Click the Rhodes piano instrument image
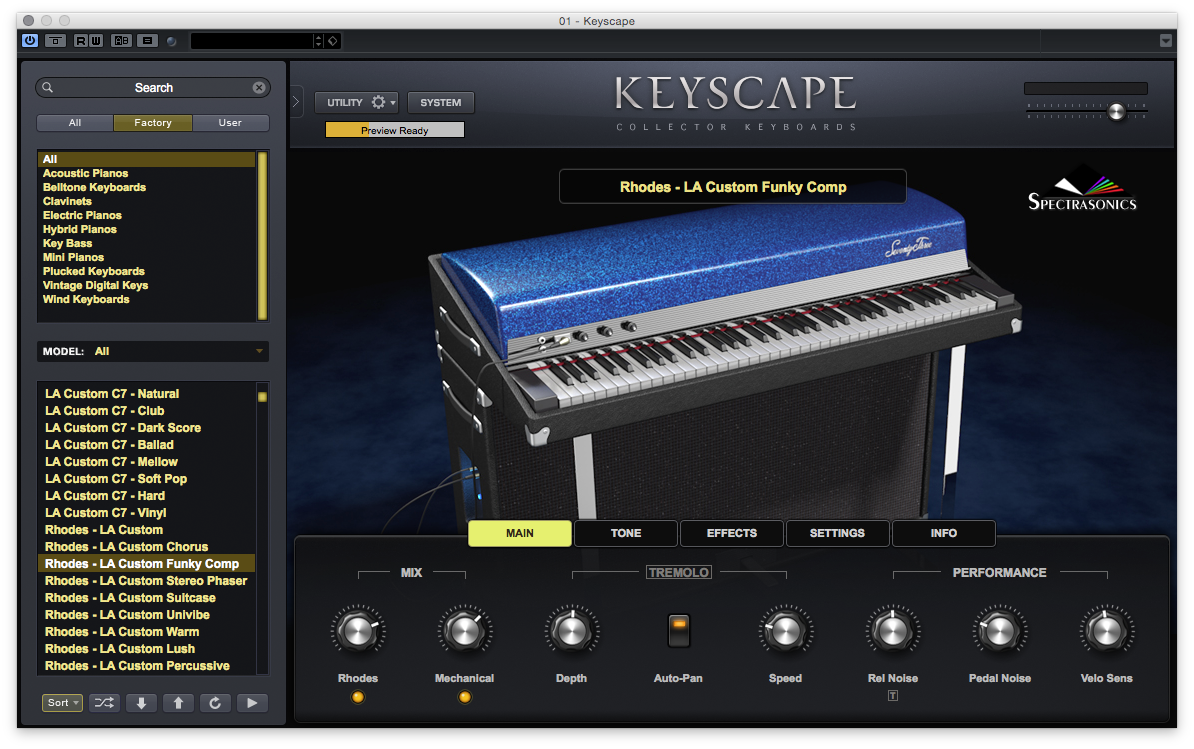 pyautogui.click(x=723, y=350)
